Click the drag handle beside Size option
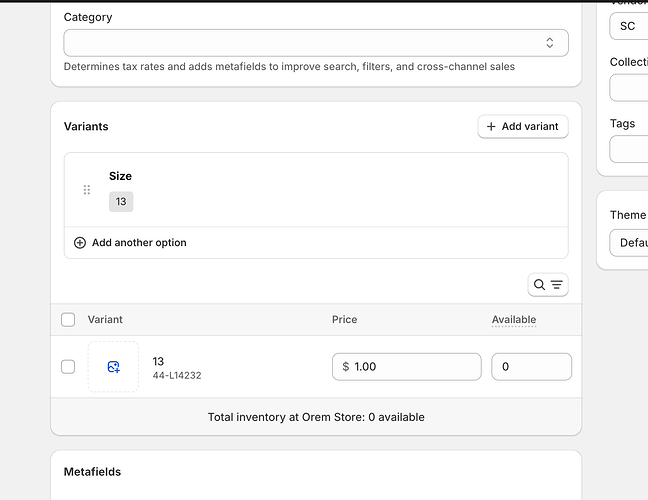The image size is (648, 500). (x=87, y=190)
